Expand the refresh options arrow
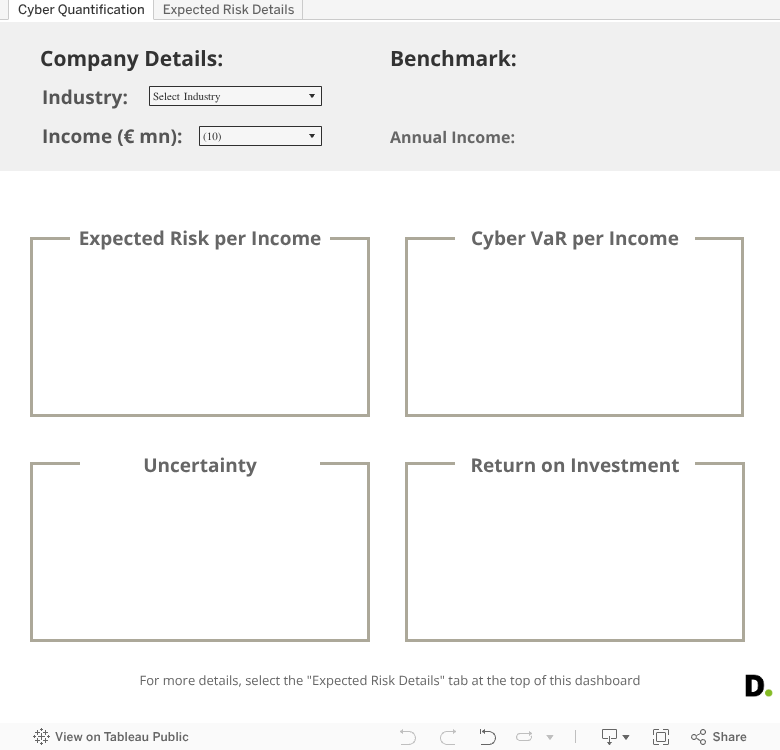 click(x=550, y=737)
